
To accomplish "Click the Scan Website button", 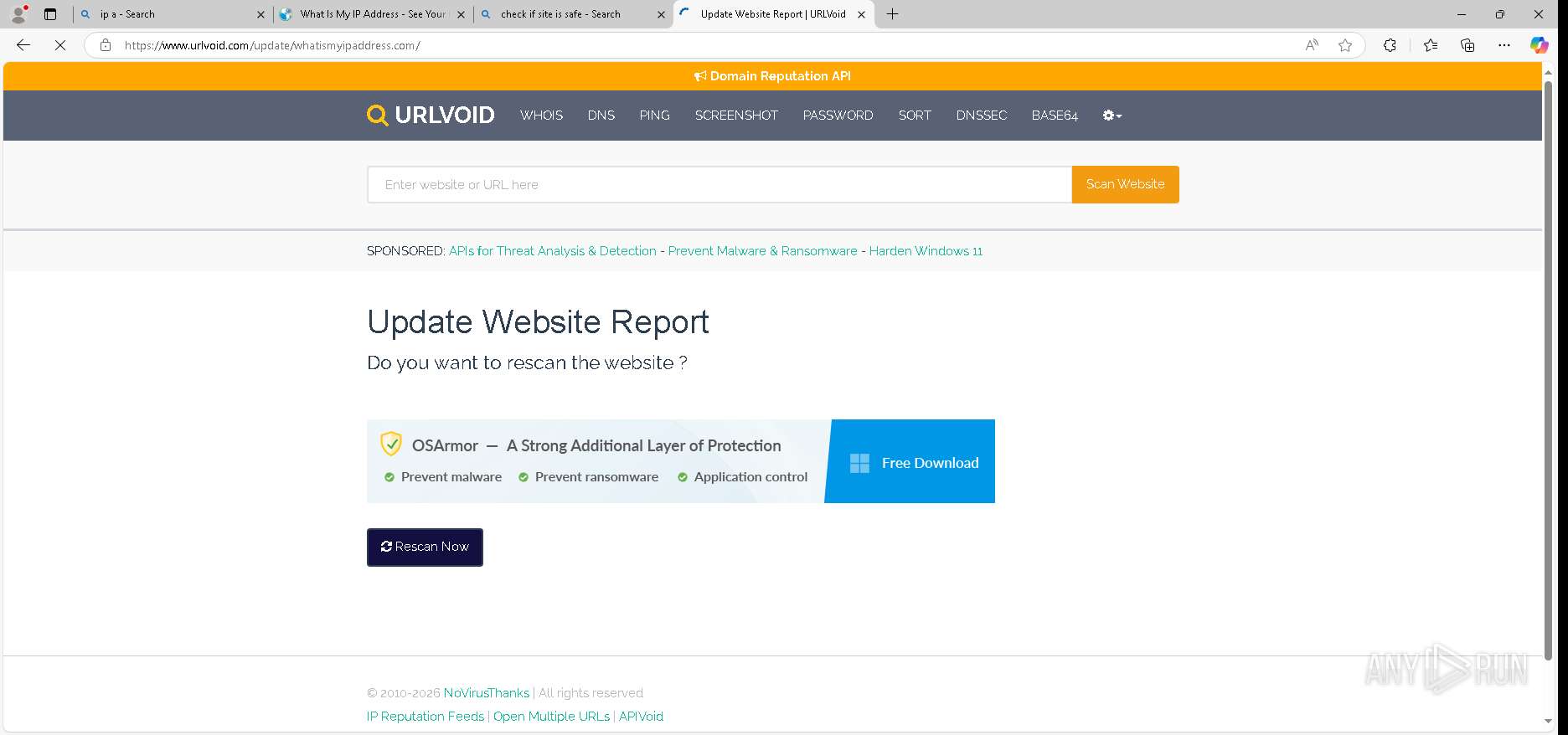I will [x=1126, y=184].
